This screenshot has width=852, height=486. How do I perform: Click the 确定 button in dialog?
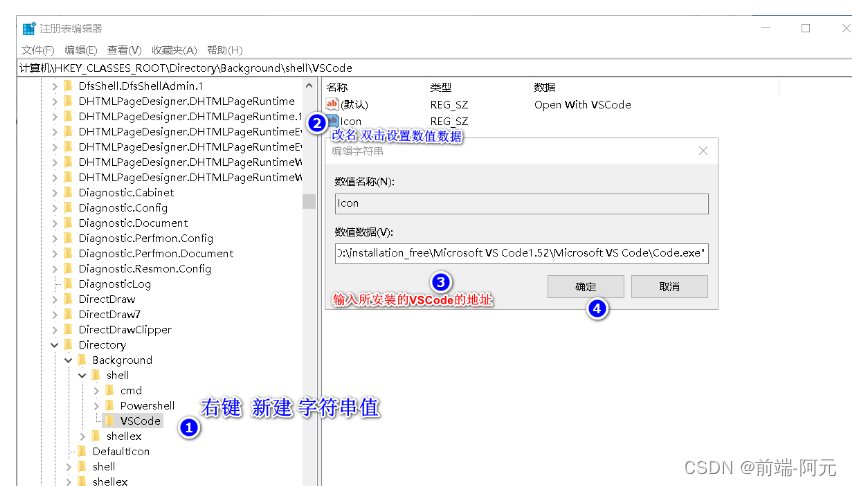(585, 286)
